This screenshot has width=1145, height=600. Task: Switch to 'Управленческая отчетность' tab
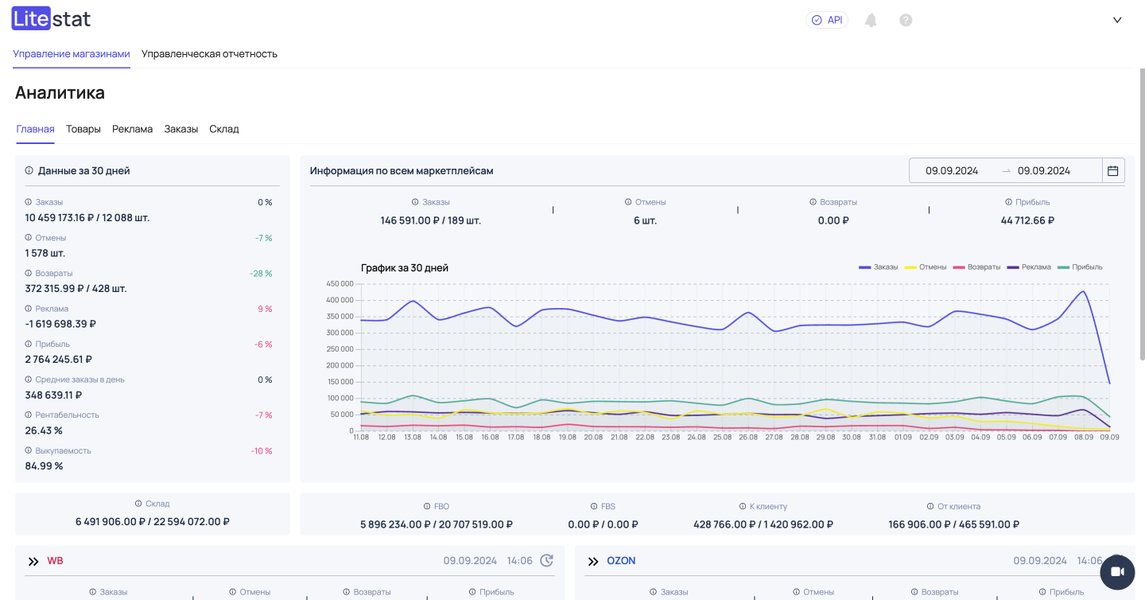coord(210,54)
